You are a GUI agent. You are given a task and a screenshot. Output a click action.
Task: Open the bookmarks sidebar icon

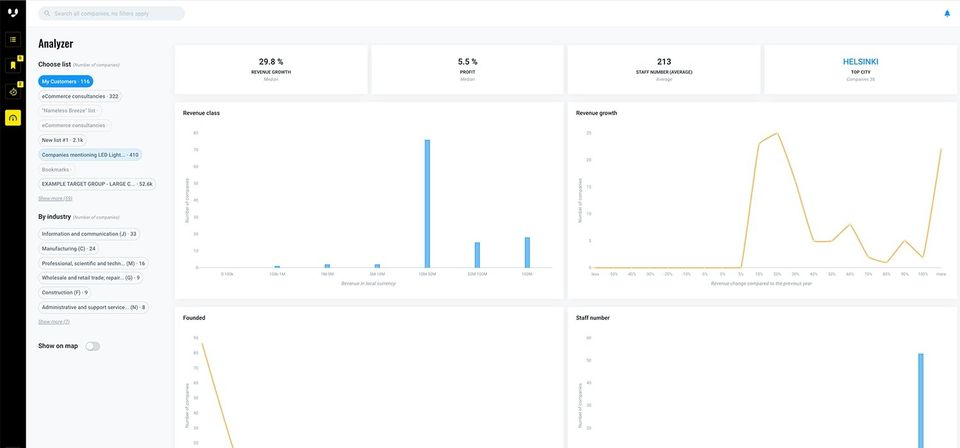pos(13,65)
